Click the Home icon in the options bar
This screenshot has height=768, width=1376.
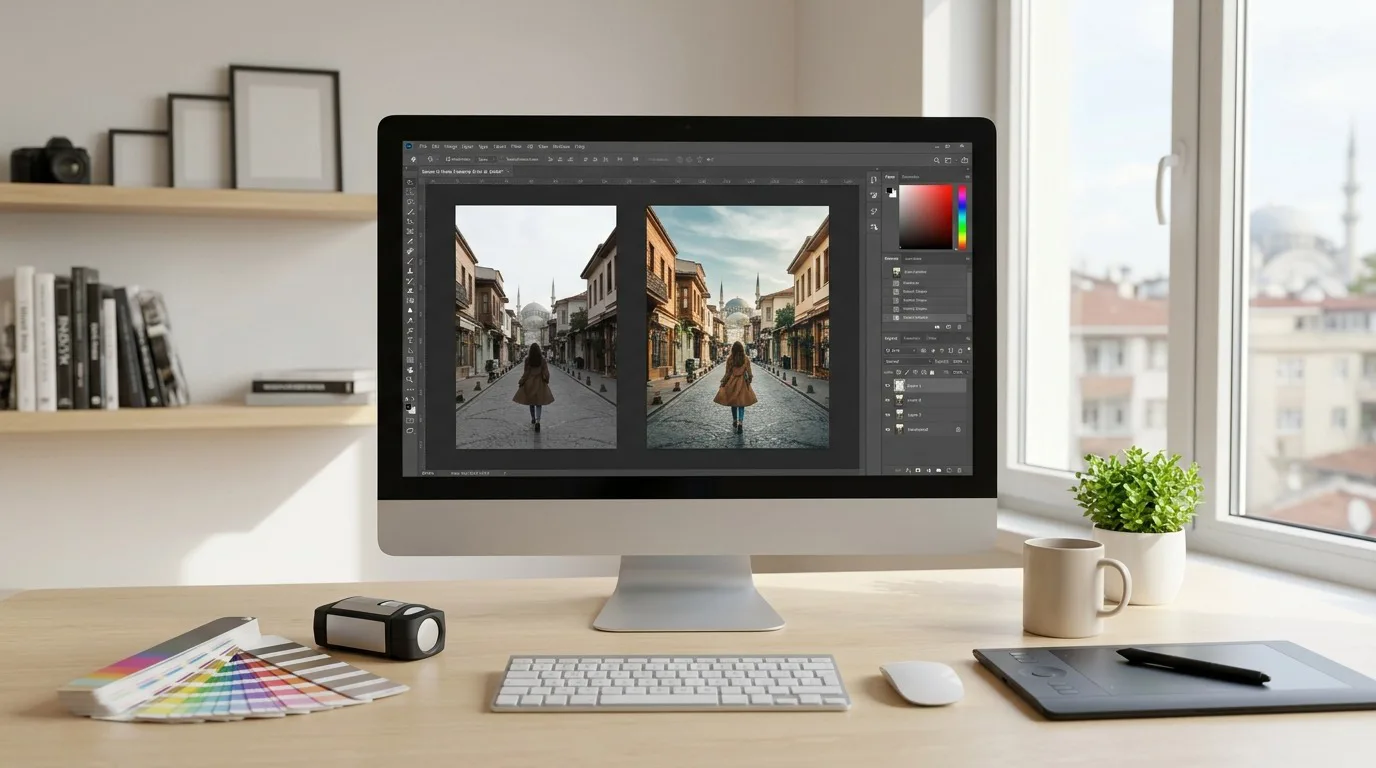click(413, 159)
